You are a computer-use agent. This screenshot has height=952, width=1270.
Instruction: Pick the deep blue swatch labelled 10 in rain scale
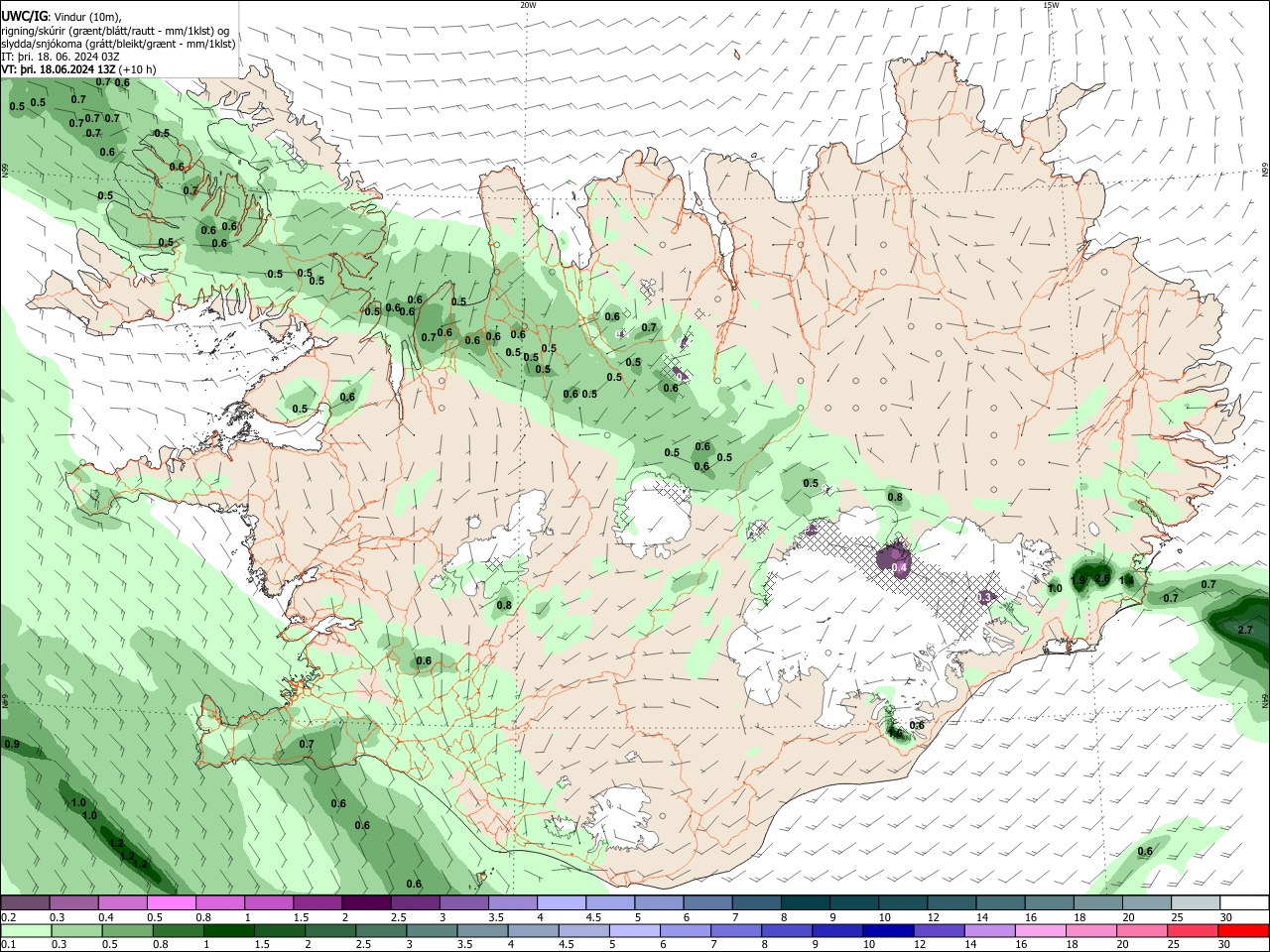[887, 930]
